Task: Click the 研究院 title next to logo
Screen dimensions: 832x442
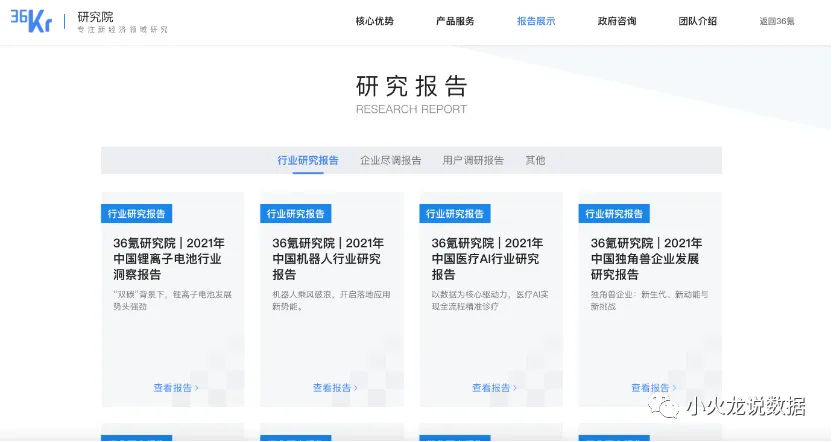Action: [96, 17]
